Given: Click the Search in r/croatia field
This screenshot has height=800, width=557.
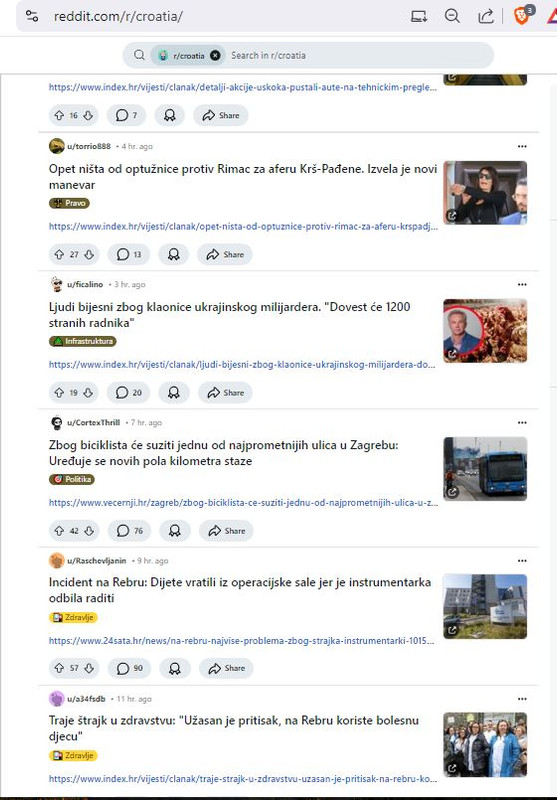Looking at the screenshot, I should tap(357, 56).
